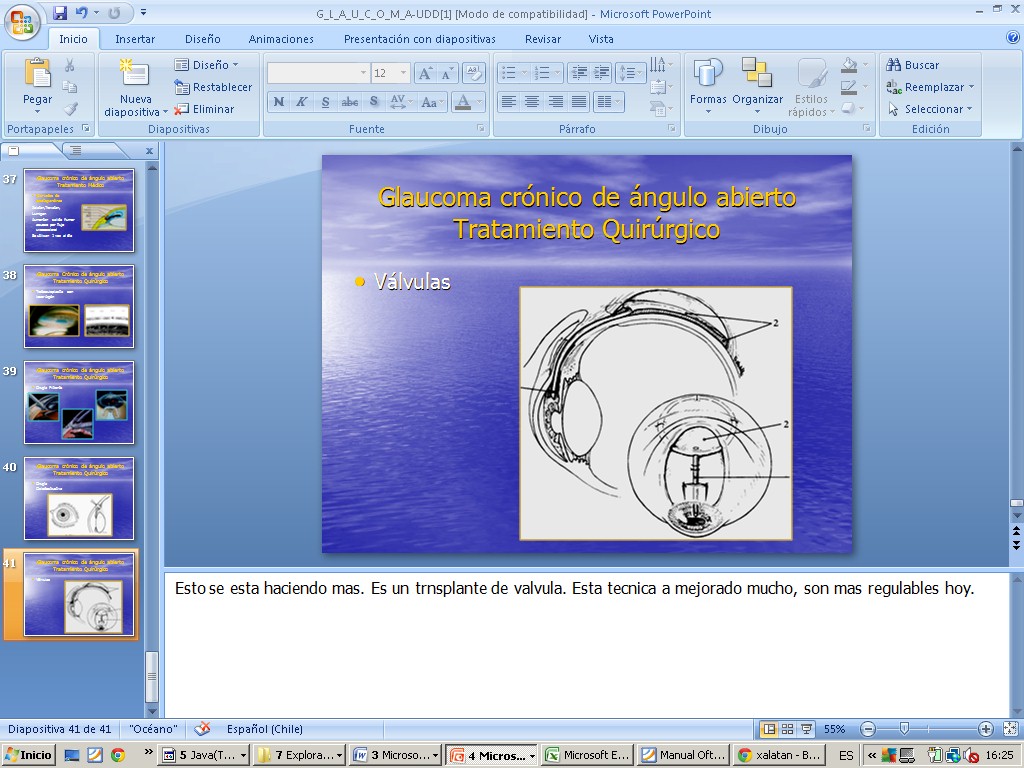This screenshot has height=768, width=1024.
Task: Switch to the Animaciones tab
Action: 281,39
